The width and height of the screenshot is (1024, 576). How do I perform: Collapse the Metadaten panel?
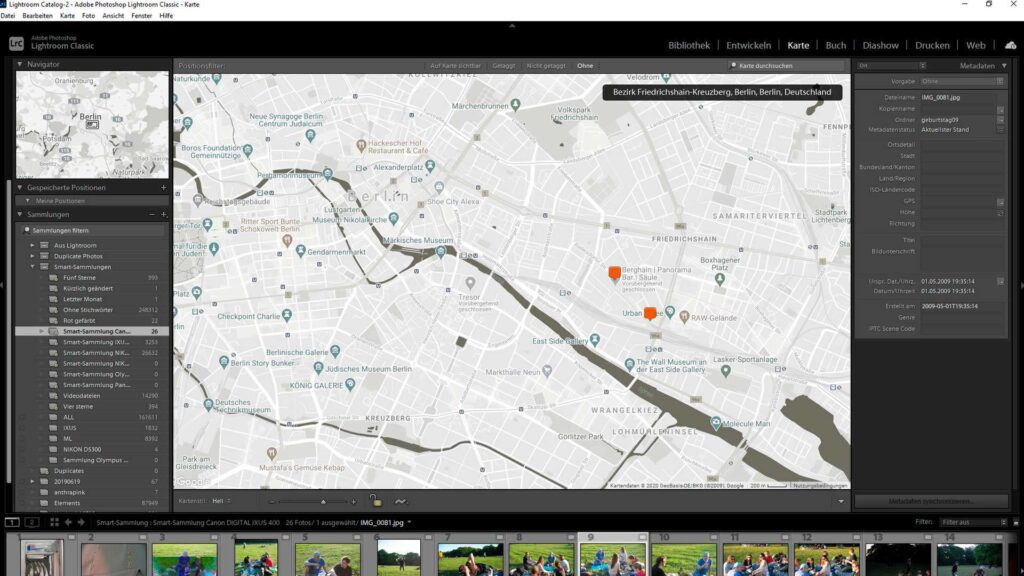point(1004,65)
